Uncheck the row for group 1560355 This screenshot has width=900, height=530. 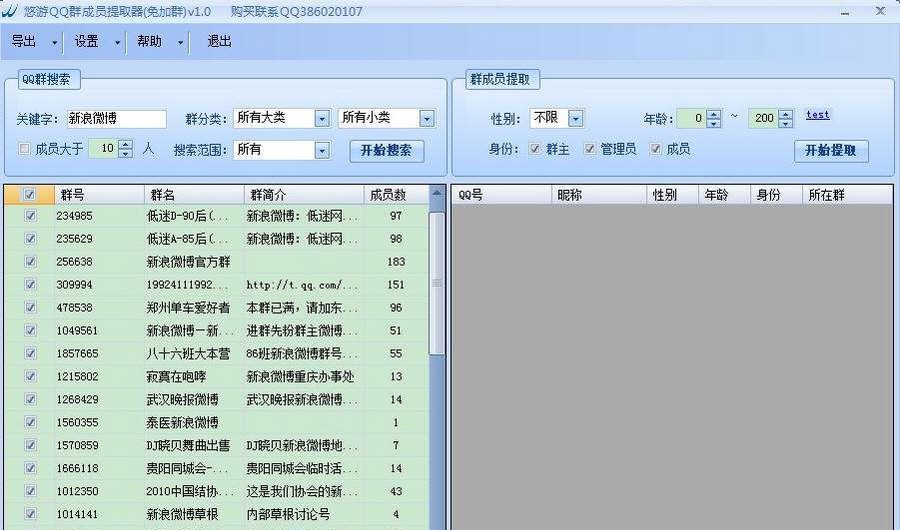coord(30,422)
